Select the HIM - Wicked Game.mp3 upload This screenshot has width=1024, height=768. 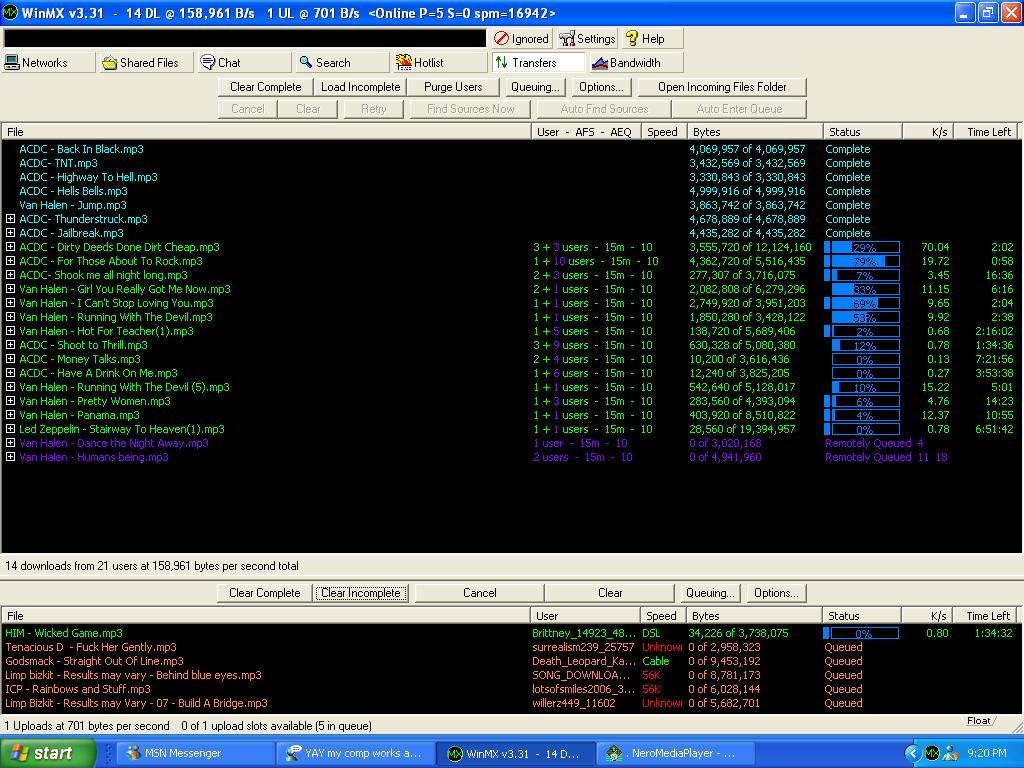point(64,633)
